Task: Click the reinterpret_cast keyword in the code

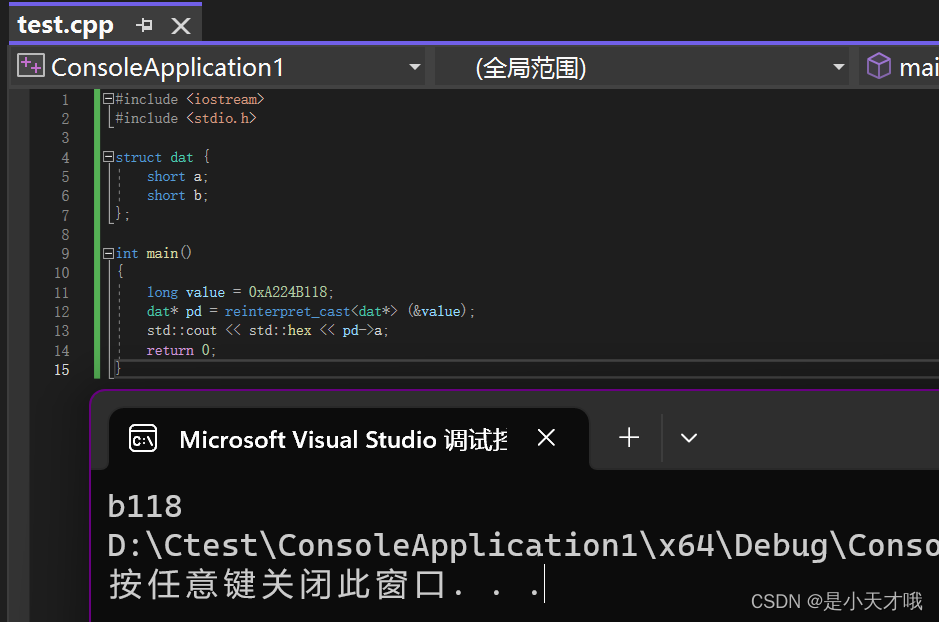Action: click(x=287, y=311)
